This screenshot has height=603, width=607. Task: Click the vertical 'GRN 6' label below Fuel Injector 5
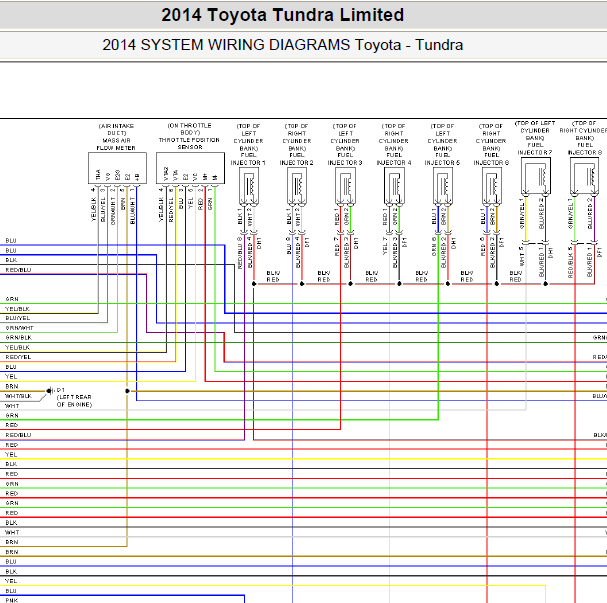click(x=434, y=247)
